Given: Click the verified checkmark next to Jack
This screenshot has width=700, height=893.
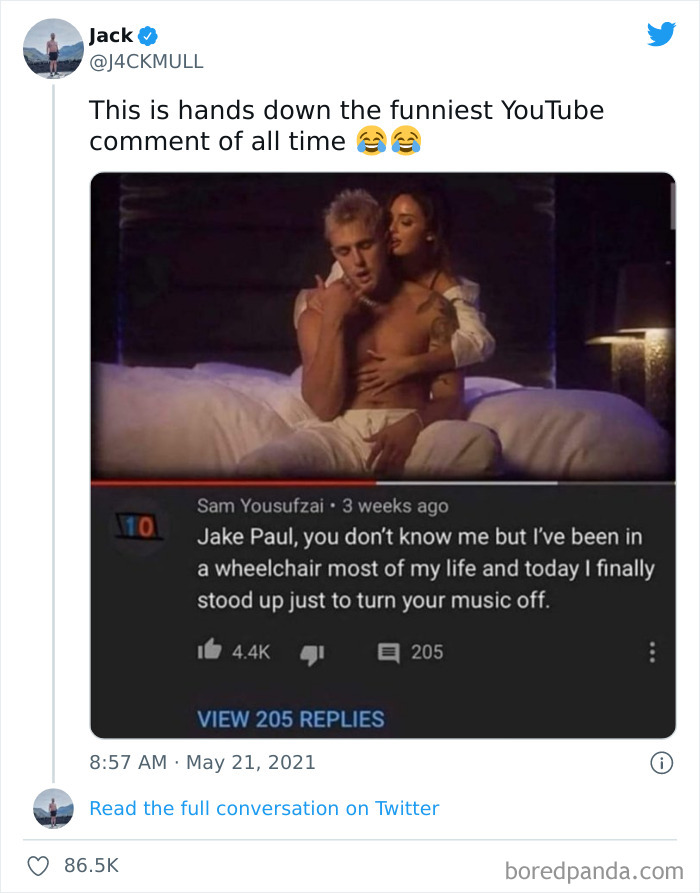Looking at the screenshot, I should click(149, 33).
